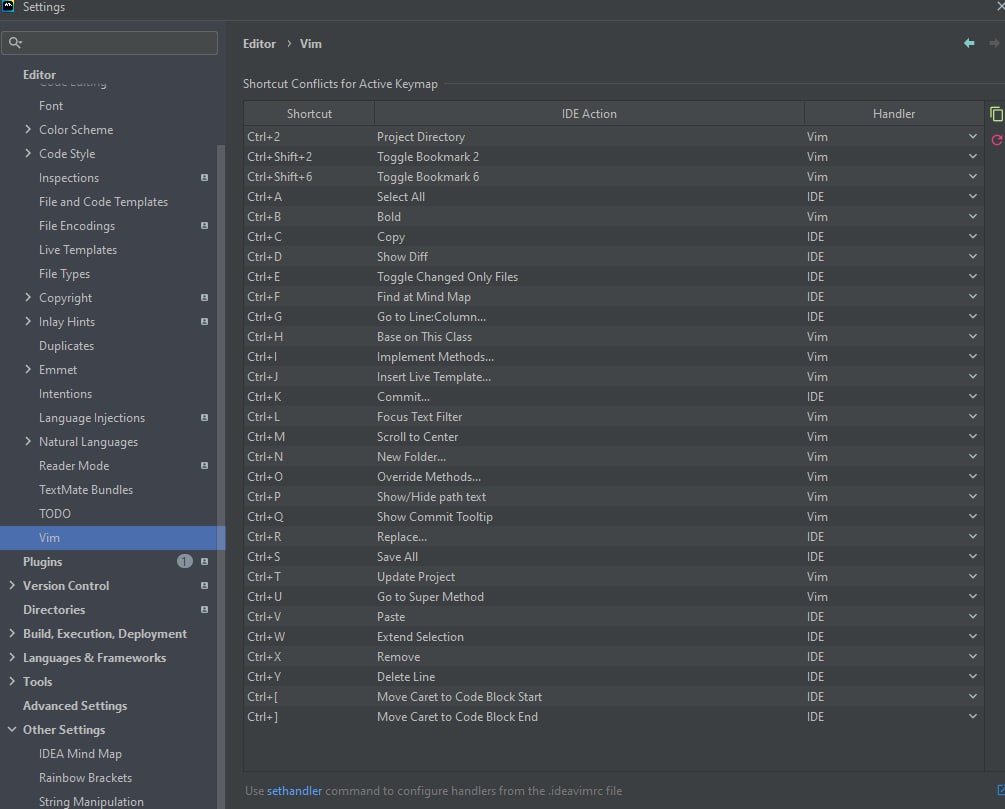Screen dimensions: 1005x809
Task: Click the update count badge beside Plugins
Action: [x=184, y=562]
